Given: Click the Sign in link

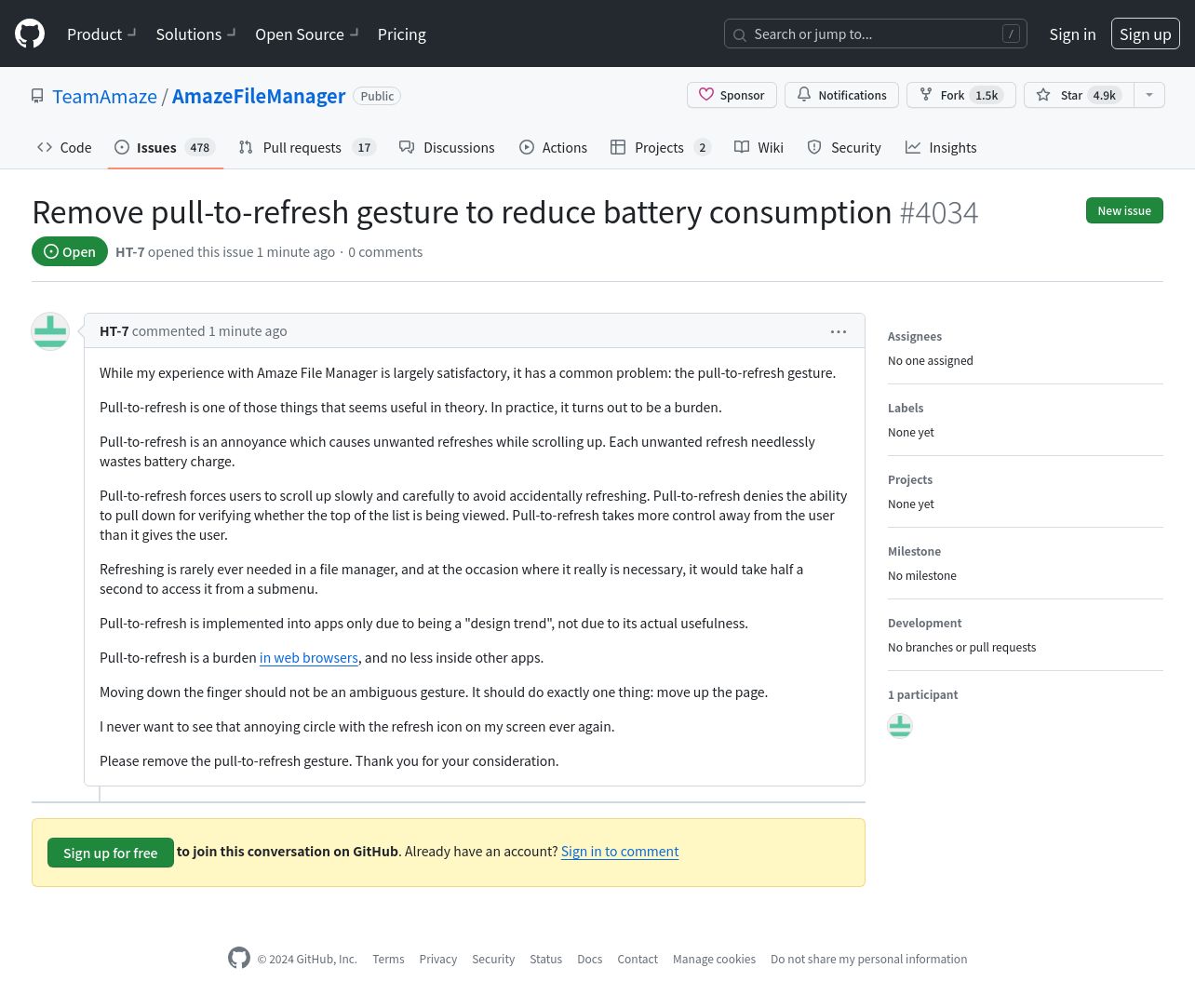Looking at the screenshot, I should click(x=1072, y=34).
